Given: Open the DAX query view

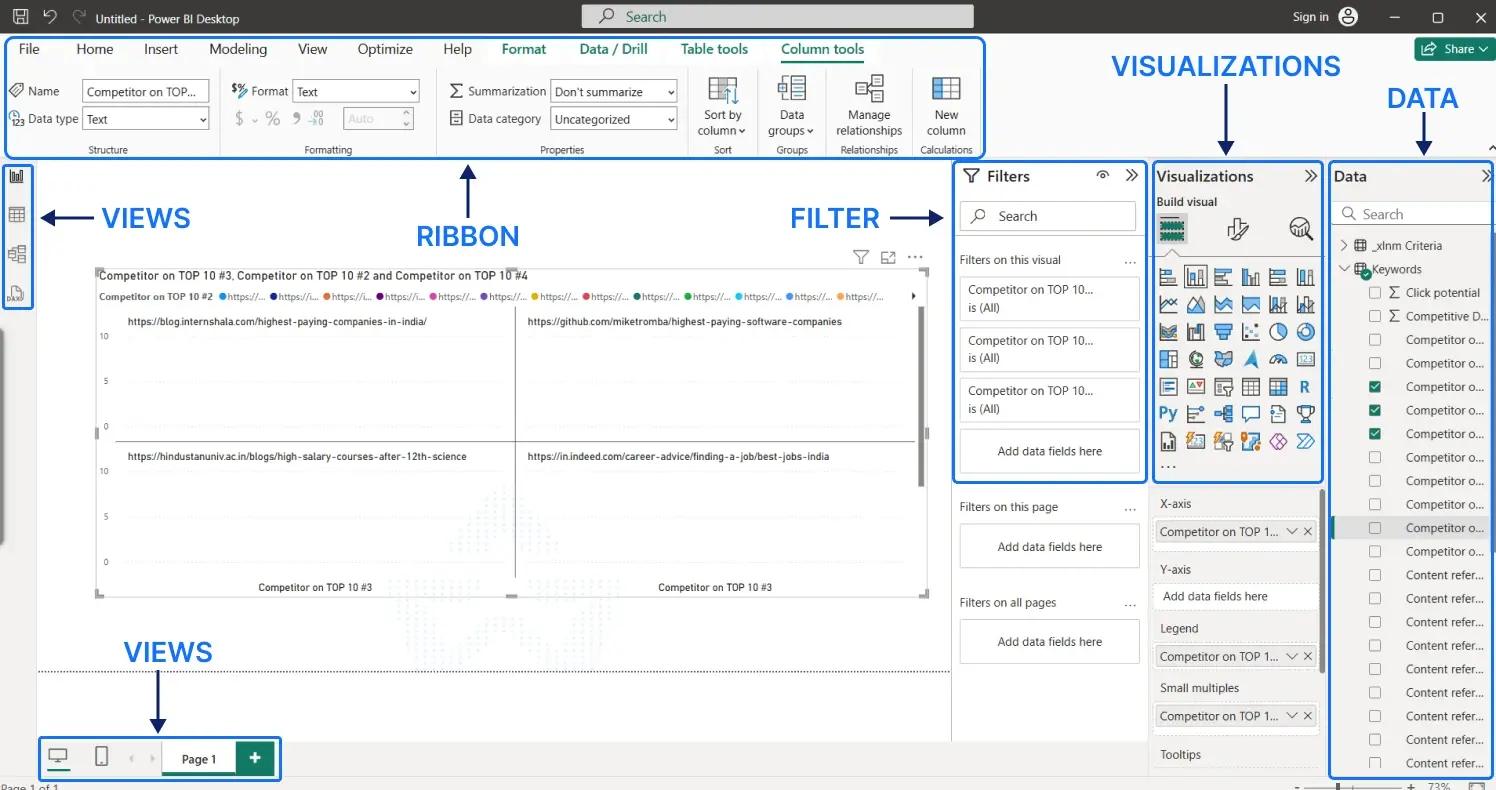Looking at the screenshot, I should point(17,293).
